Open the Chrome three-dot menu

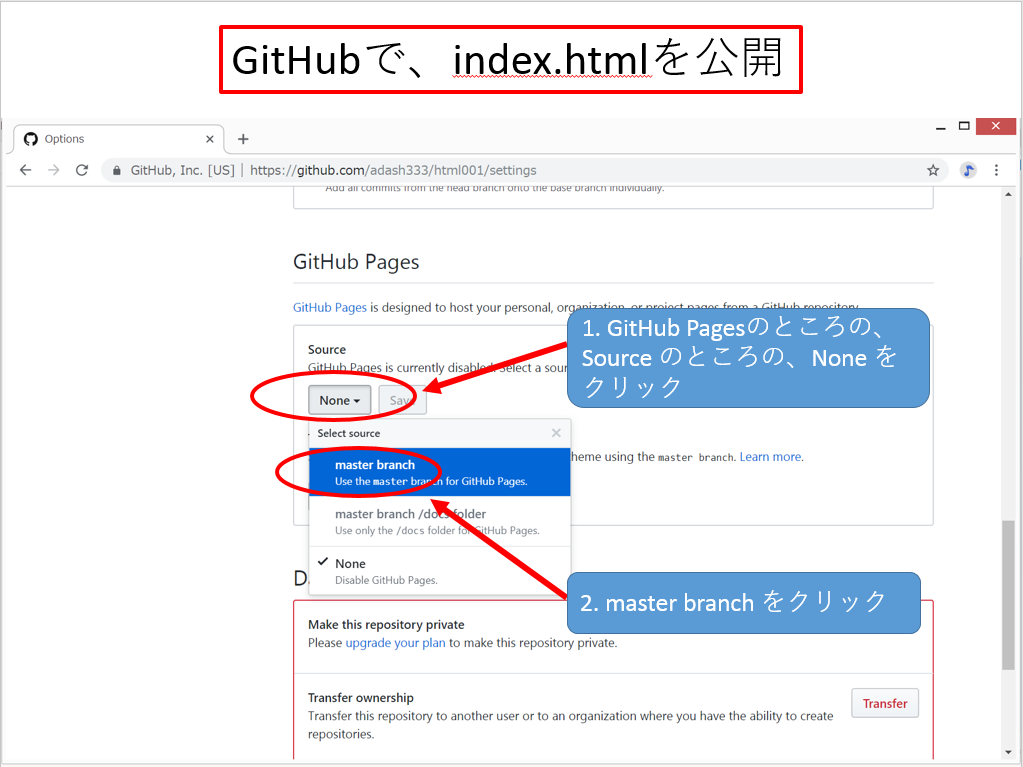pos(996,170)
